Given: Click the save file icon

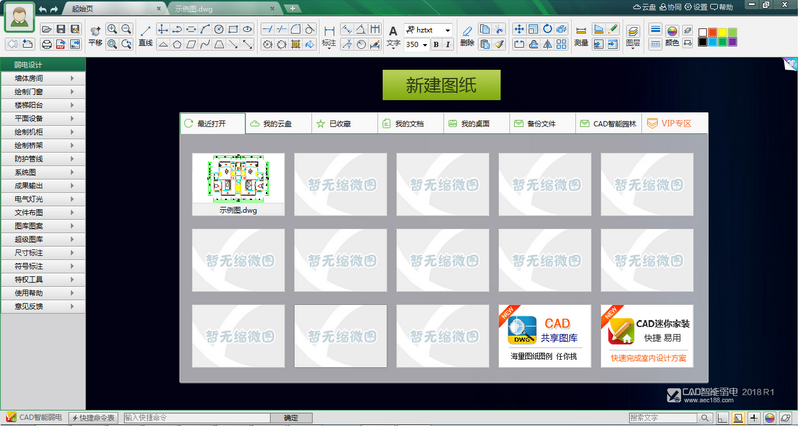Looking at the screenshot, I should (61, 29).
